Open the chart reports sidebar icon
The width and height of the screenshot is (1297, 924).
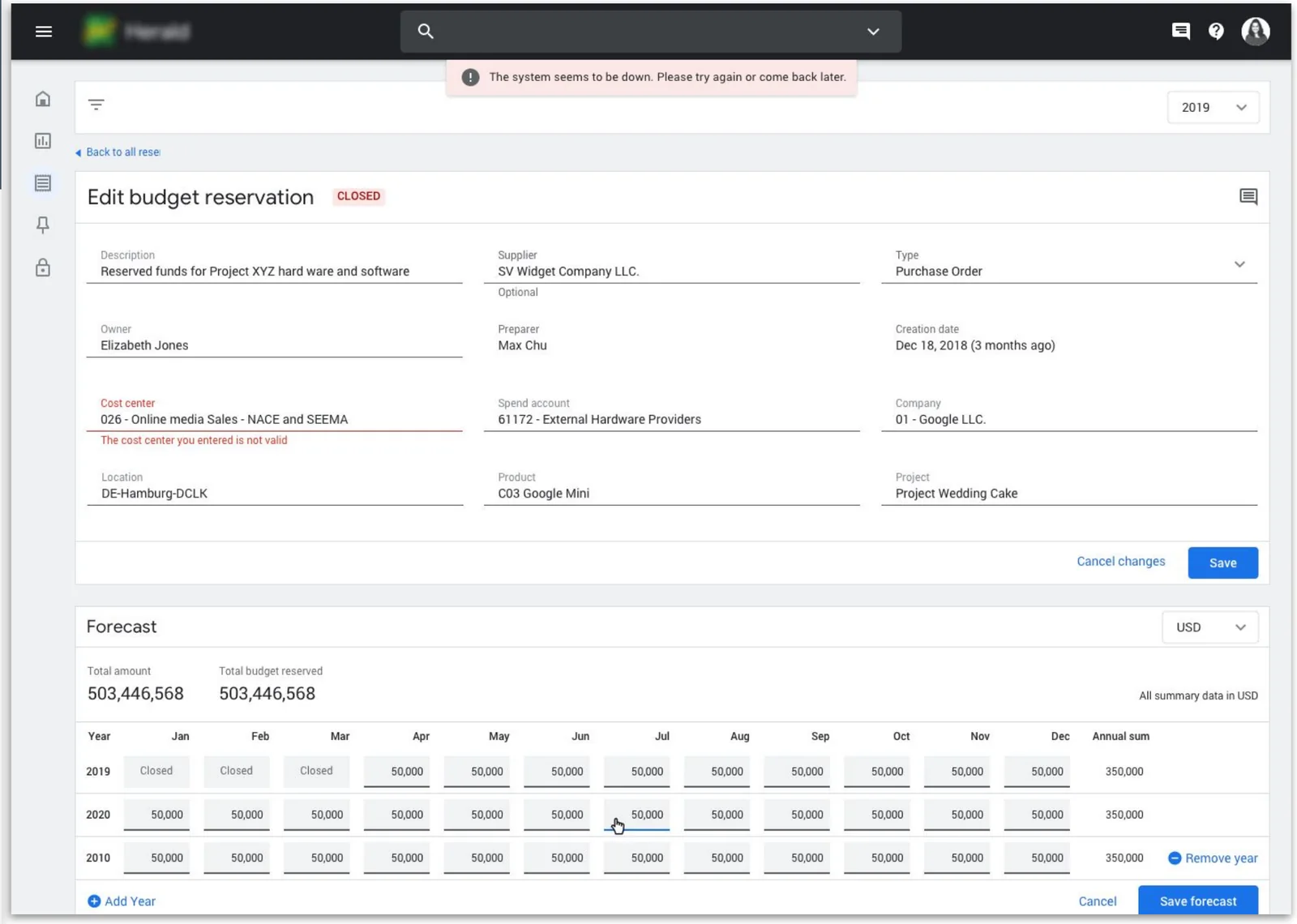click(43, 141)
